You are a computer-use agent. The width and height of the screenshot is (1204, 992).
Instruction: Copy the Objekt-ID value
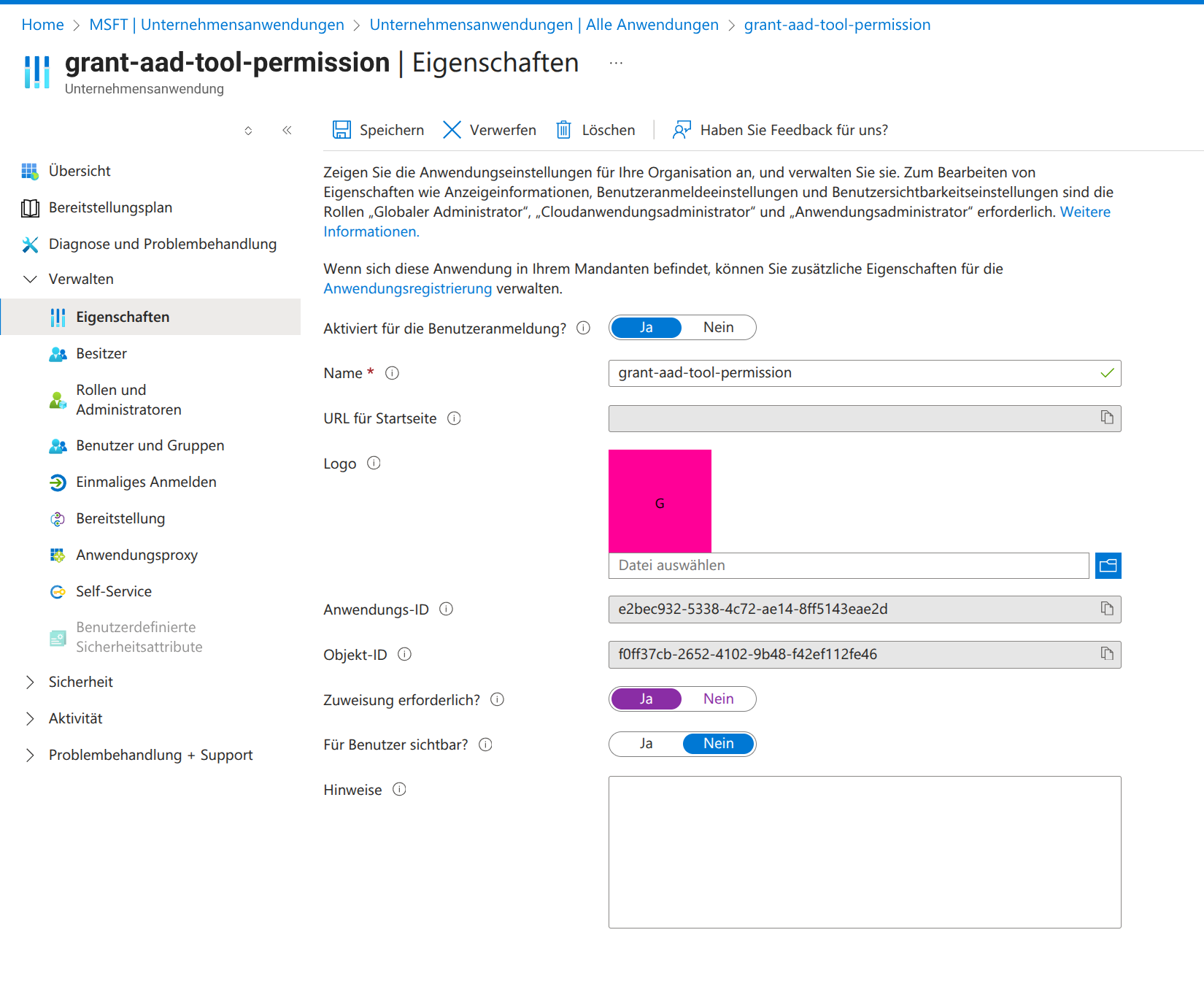pyautogui.click(x=1107, y=654)
